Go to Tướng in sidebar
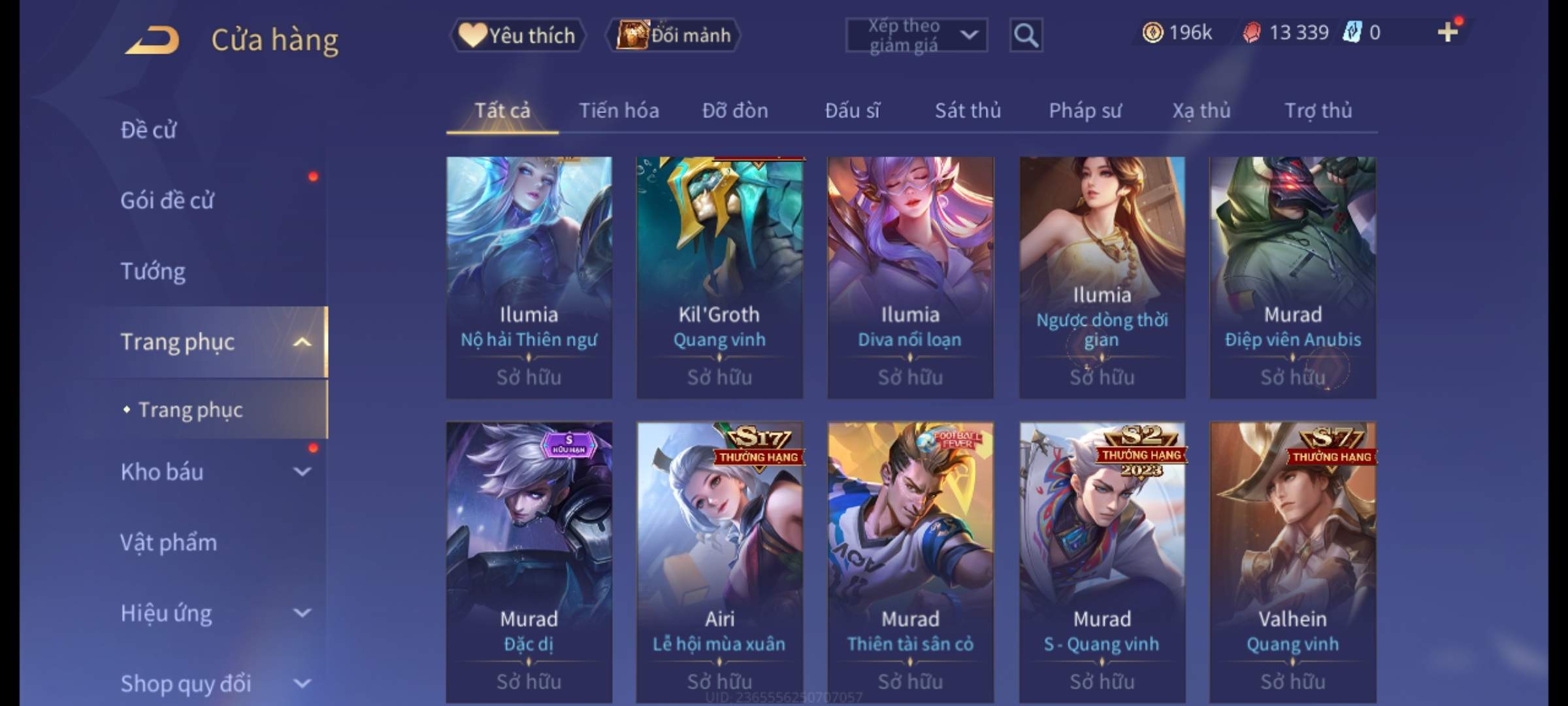The image size is (1568, 706). click(153, 271)
